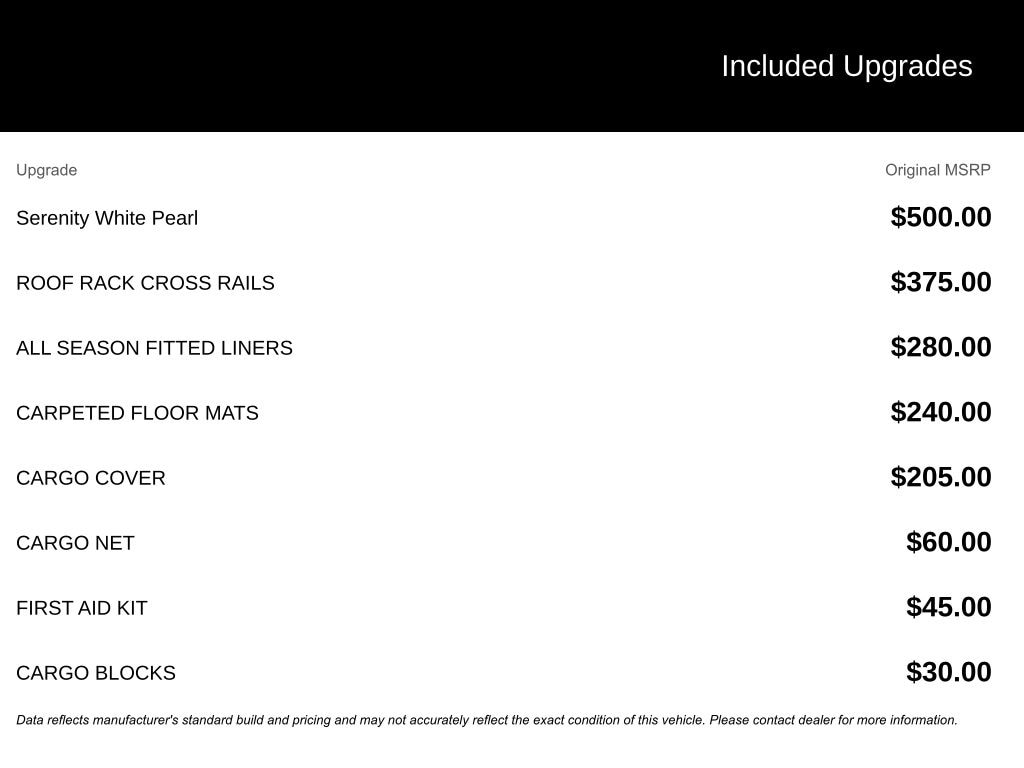Screen dimensions: 1024x768
Task: Select All Season Fitted Liners entry
Action: (154, 348)
